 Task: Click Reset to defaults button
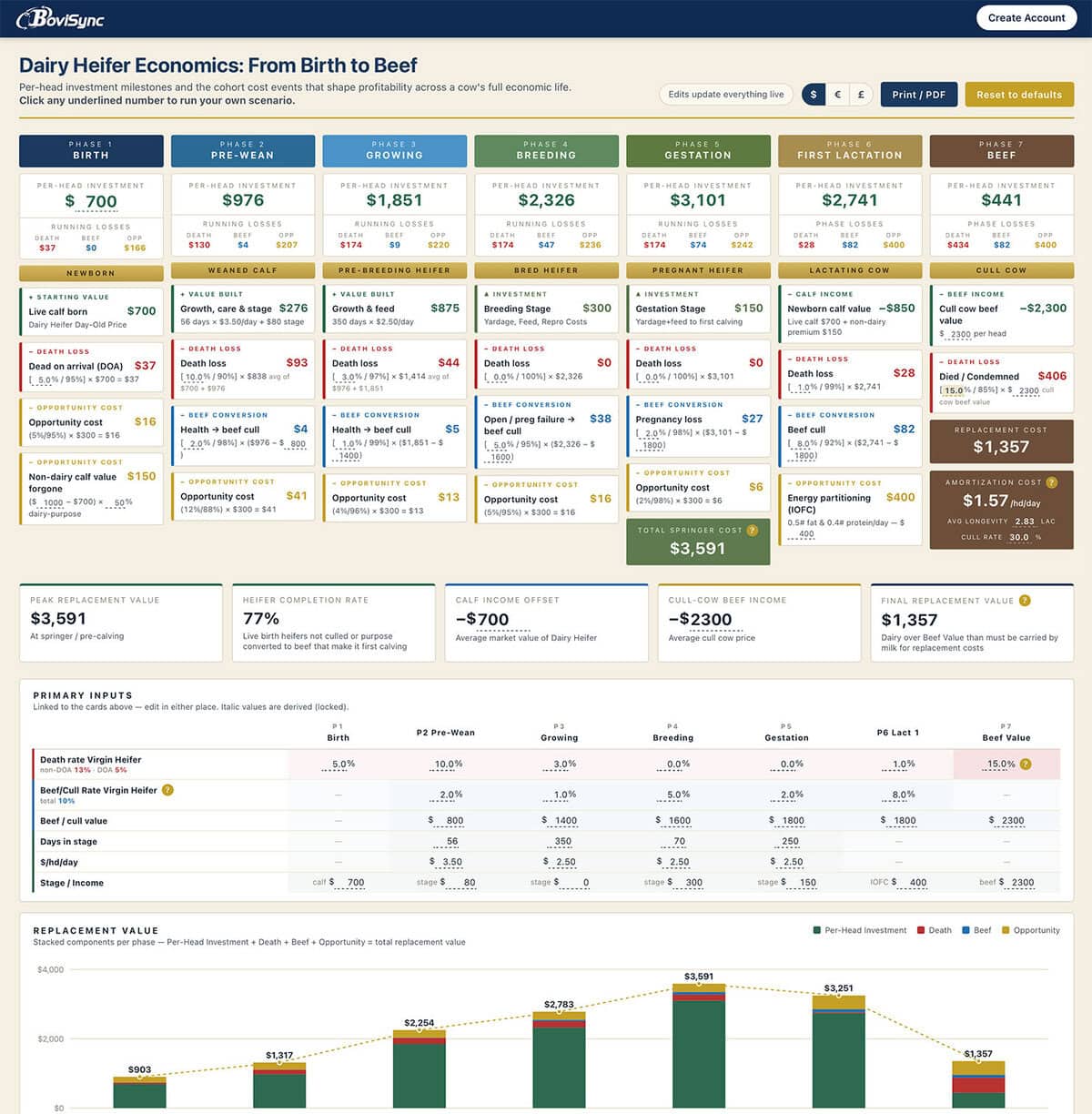tap(1019, 94)
